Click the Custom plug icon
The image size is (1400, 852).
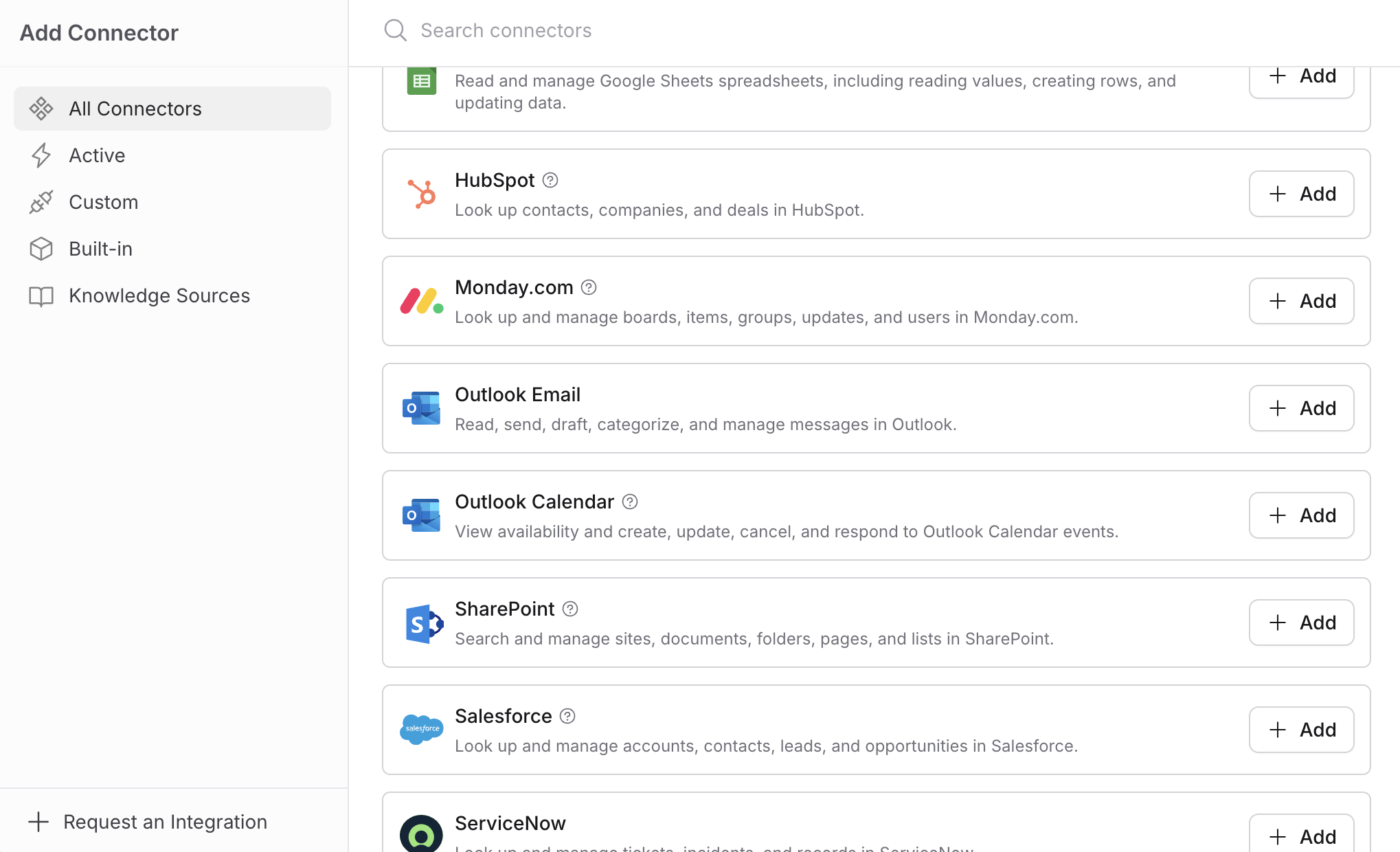point(41,202)
